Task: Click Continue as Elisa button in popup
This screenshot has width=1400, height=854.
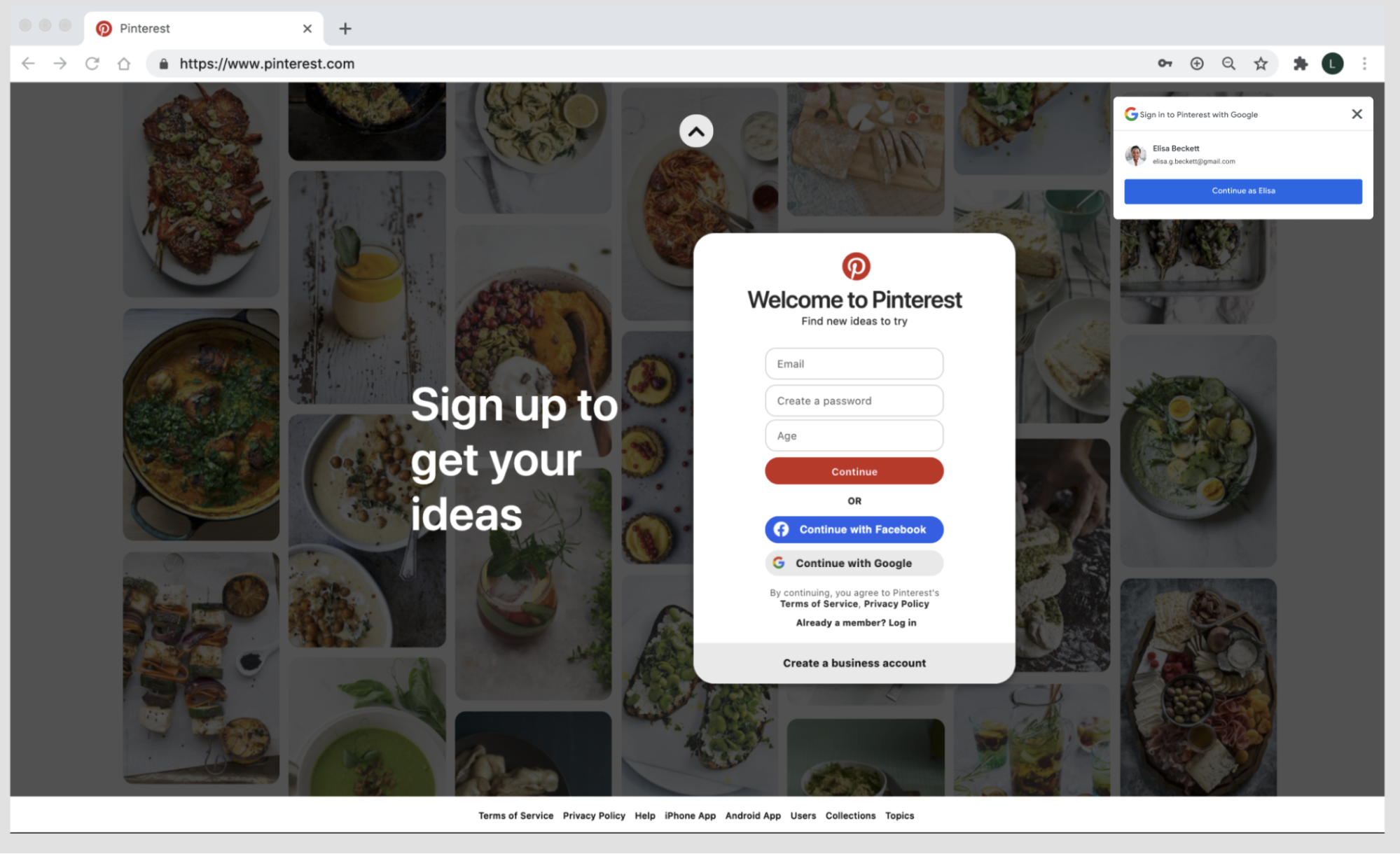Action: pyautogui.click(x=1243, y=190)
